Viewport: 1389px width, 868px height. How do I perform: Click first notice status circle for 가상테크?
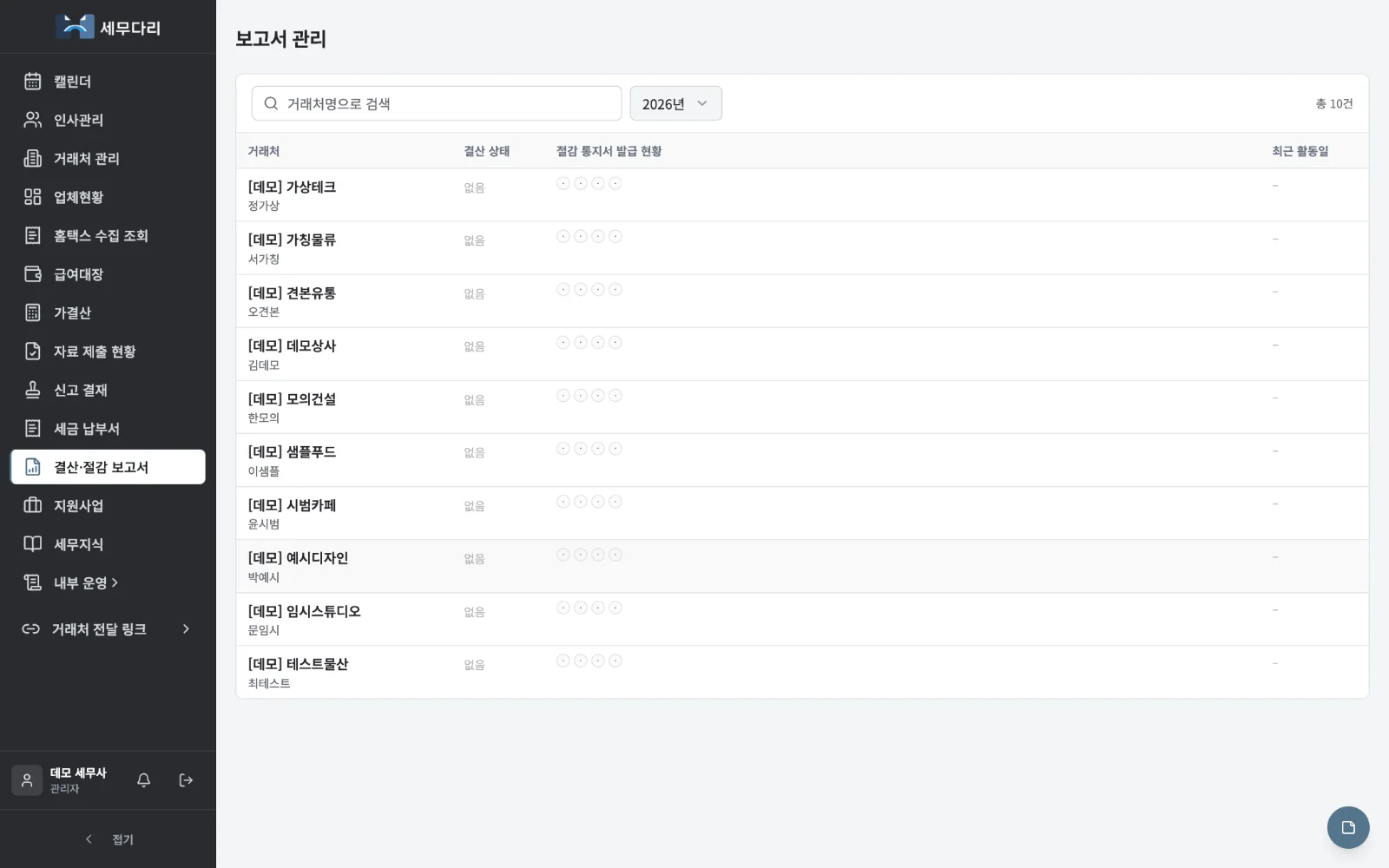pyautogui.click(x=563, y=183)
